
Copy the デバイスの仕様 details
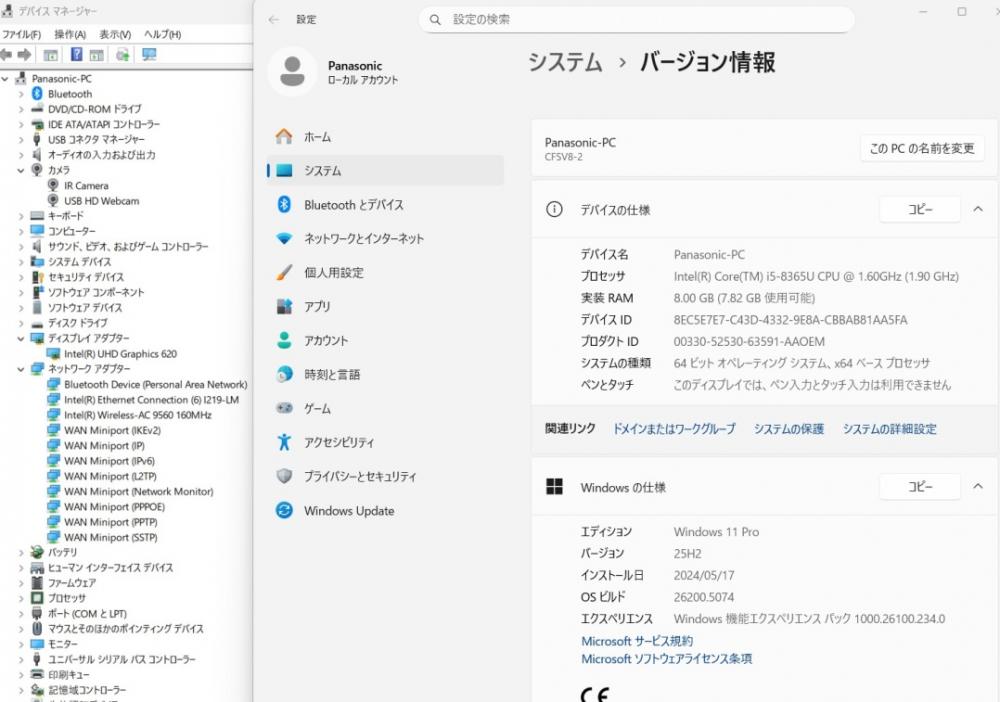(x=920, y=209)
